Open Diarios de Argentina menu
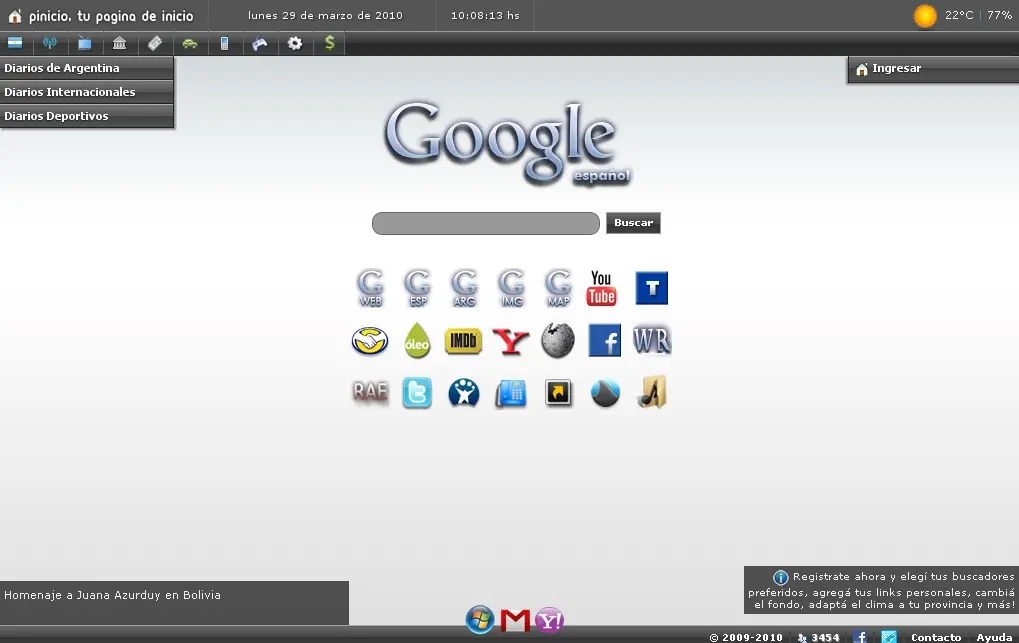The width and height of the screenshot is (1019, 643). 87,68
